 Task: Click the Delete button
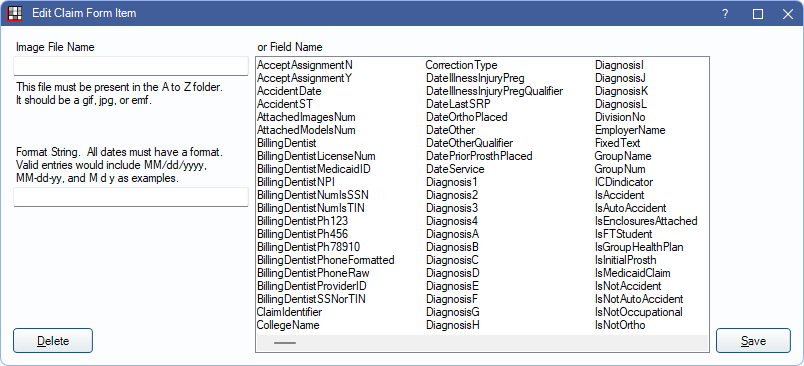(53, 341)
